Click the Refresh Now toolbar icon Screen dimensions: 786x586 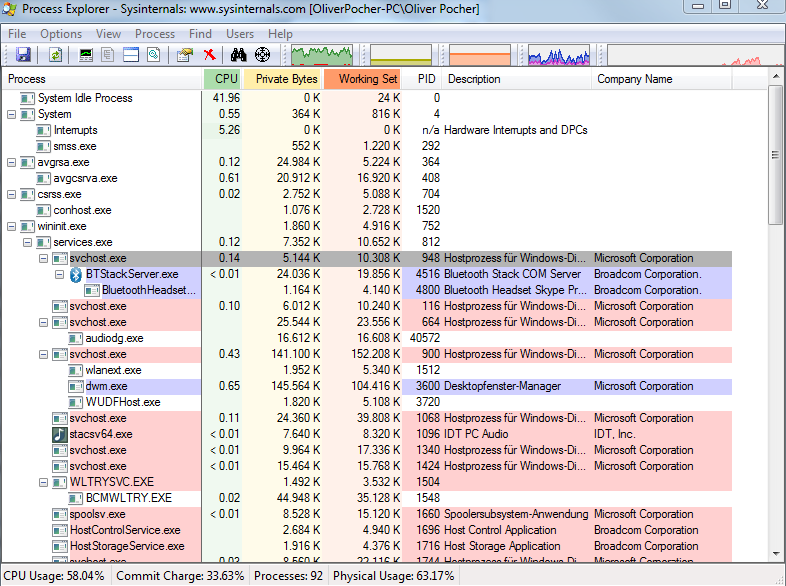55,54
